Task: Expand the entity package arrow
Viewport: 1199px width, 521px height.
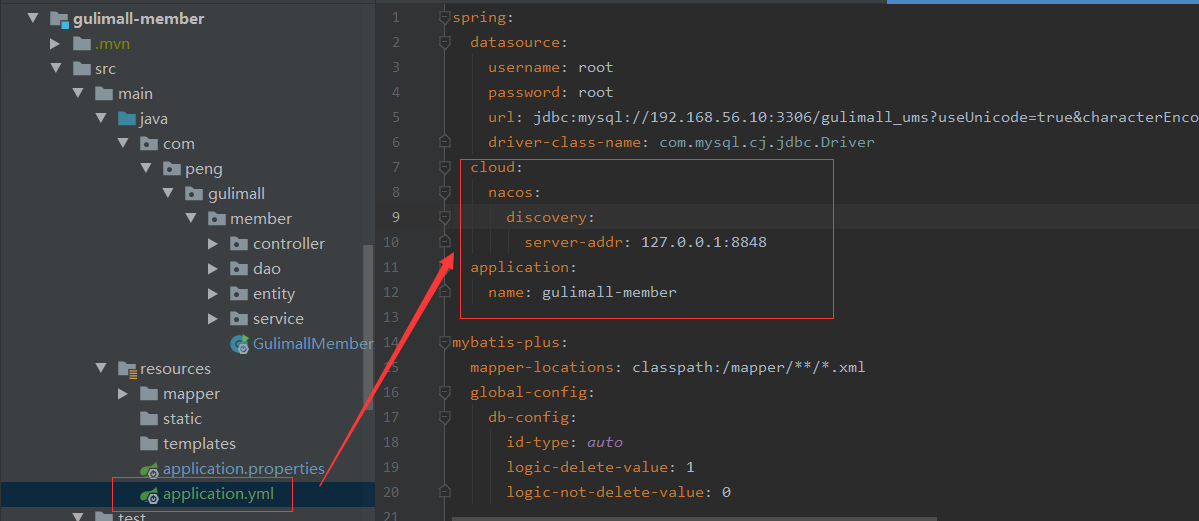Action: point(213,294)
